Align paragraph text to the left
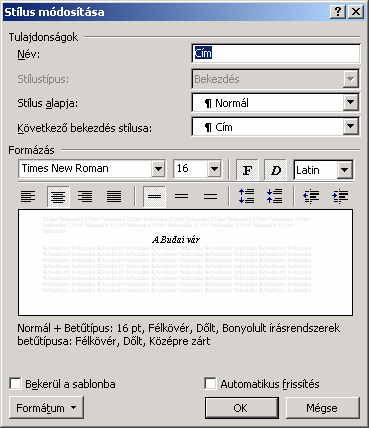The image size is (369, 428). pos(28,196)
